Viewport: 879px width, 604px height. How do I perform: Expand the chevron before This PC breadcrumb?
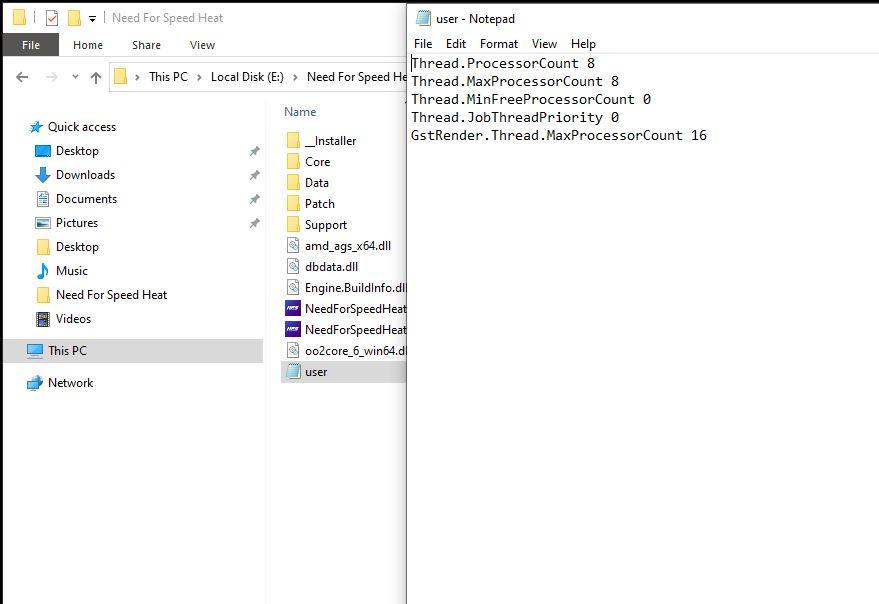tap(137, 77)
